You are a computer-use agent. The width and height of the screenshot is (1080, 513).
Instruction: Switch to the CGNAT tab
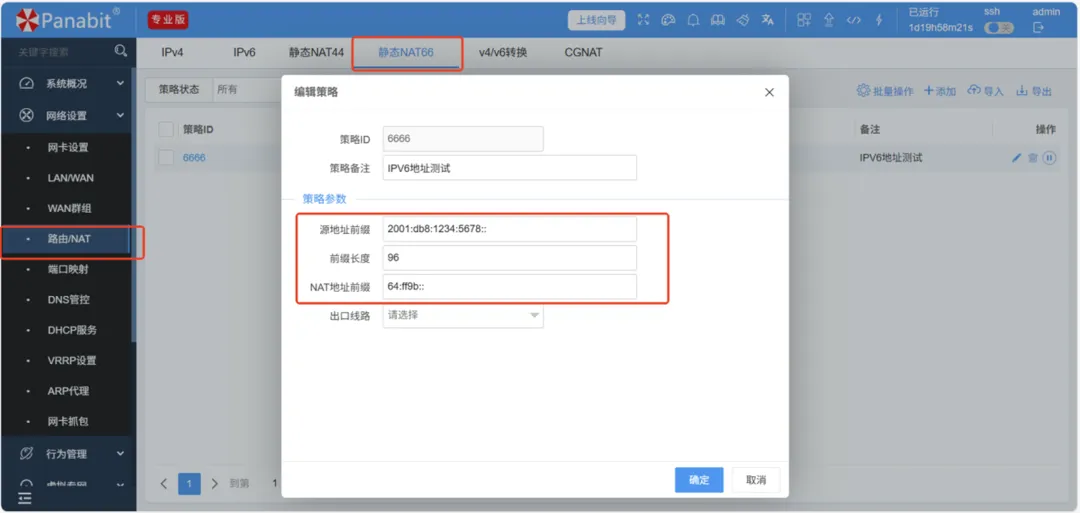pos(583,52)
